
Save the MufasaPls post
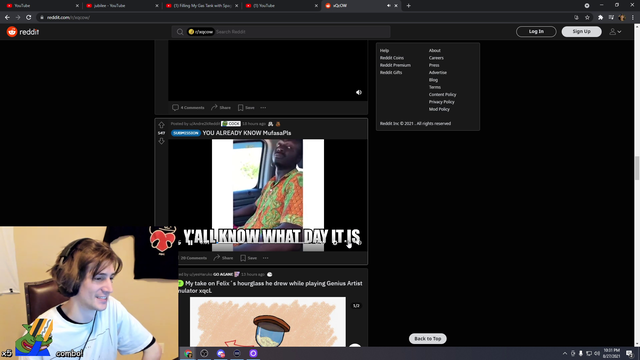pyautogui.click(x=249, y=258)
